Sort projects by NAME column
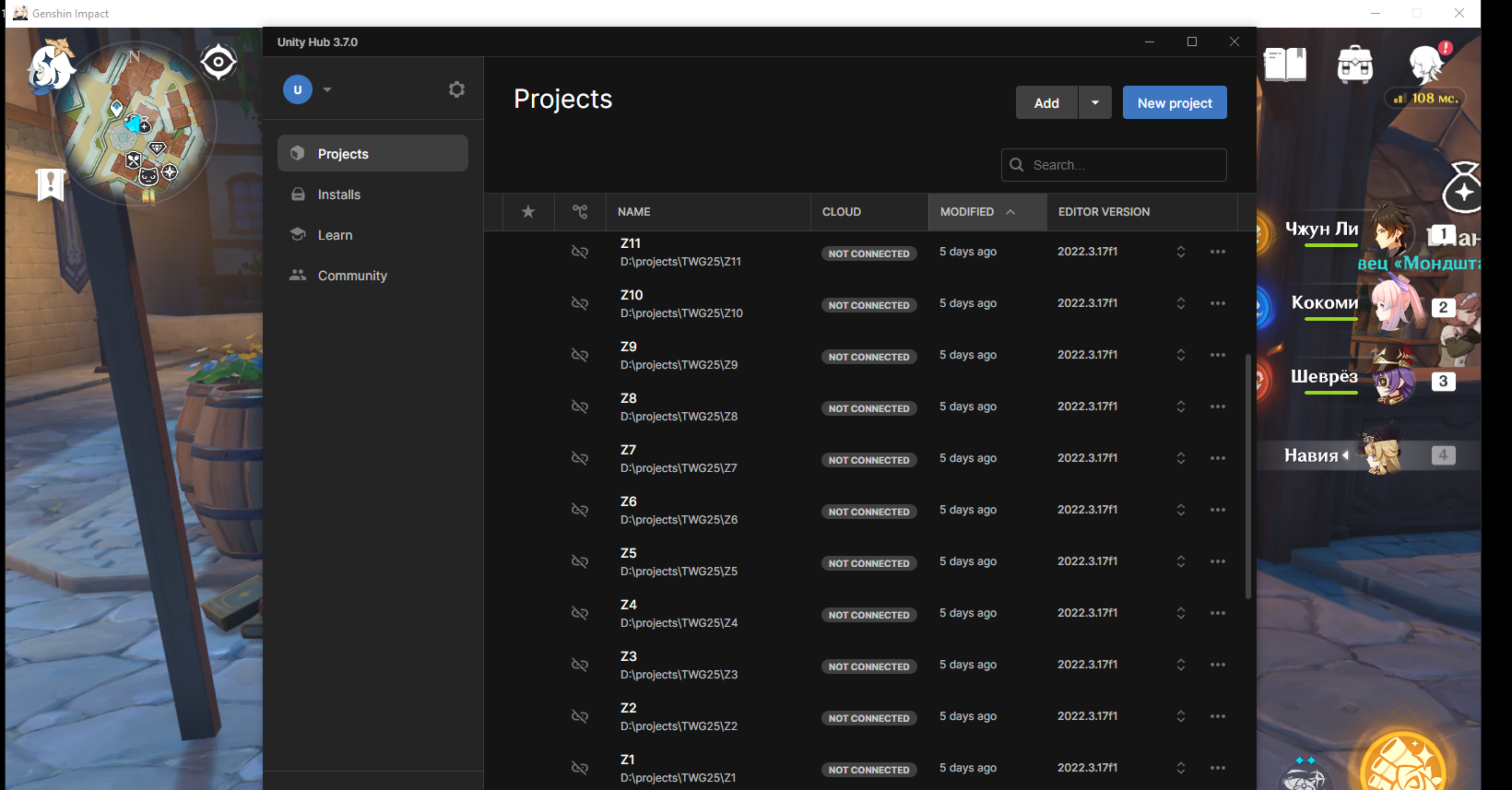Screen dimensions: 1512x790 tap(708, 212)
